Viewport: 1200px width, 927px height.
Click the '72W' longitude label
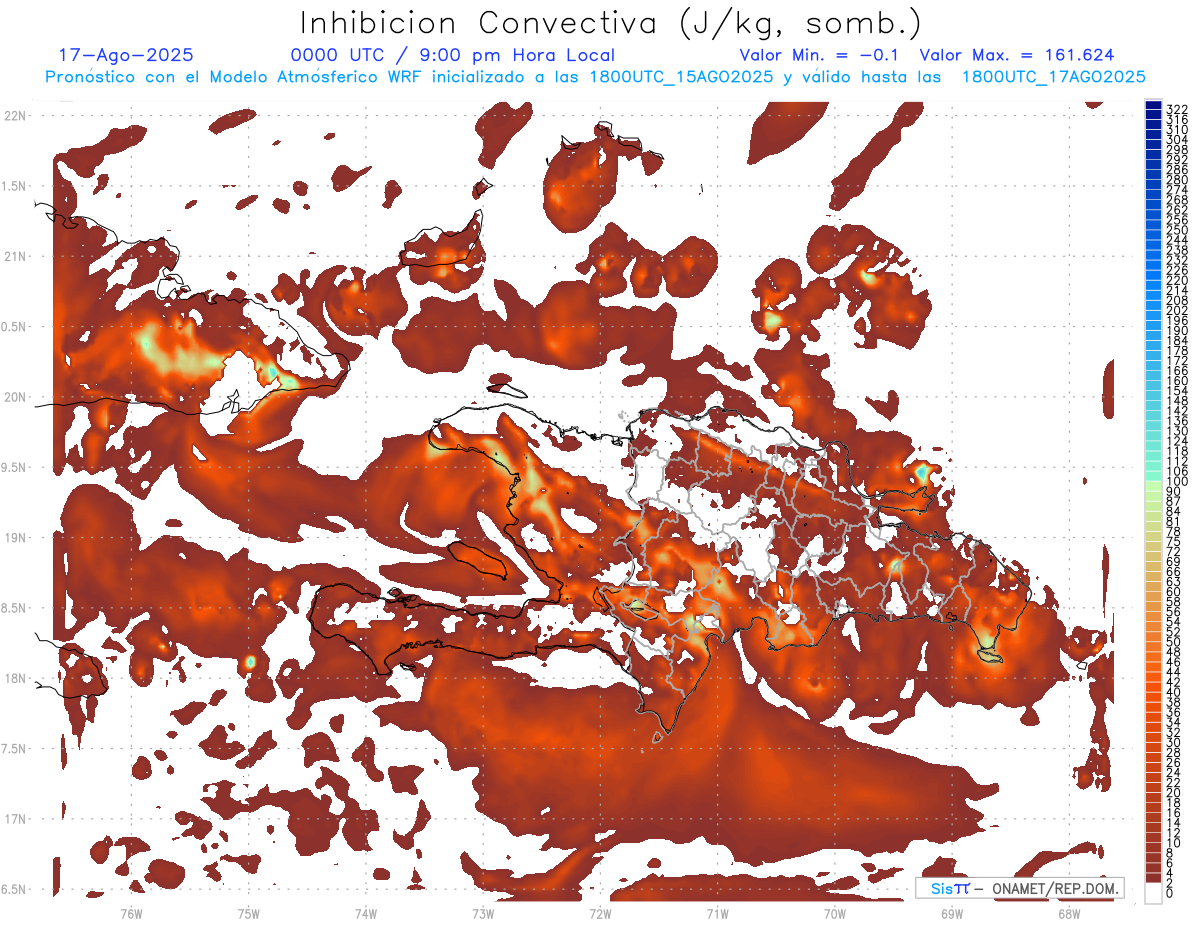point(600,914)
